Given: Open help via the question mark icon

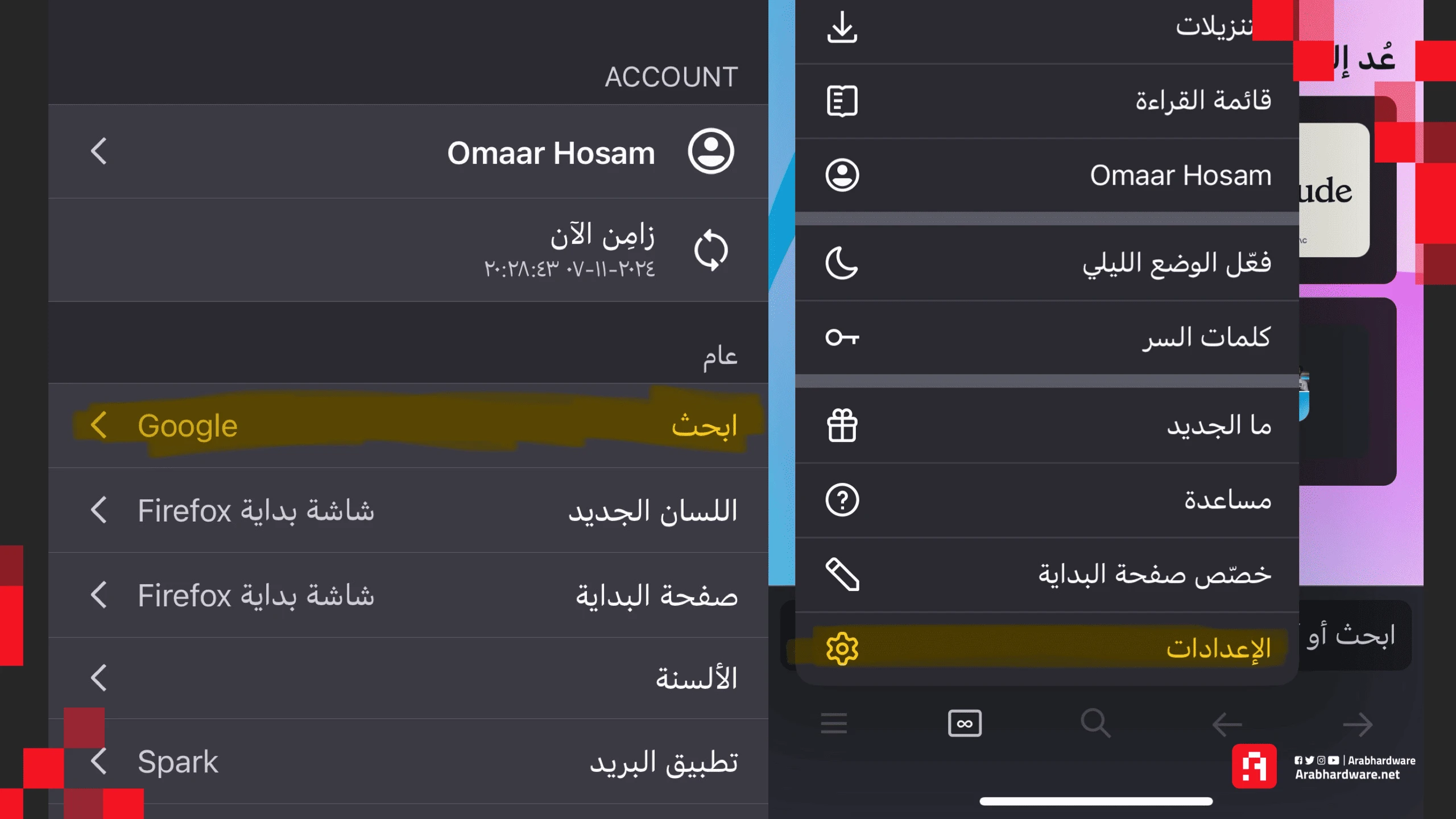Looking at the screenshot, I should click(x=842, y=500).
